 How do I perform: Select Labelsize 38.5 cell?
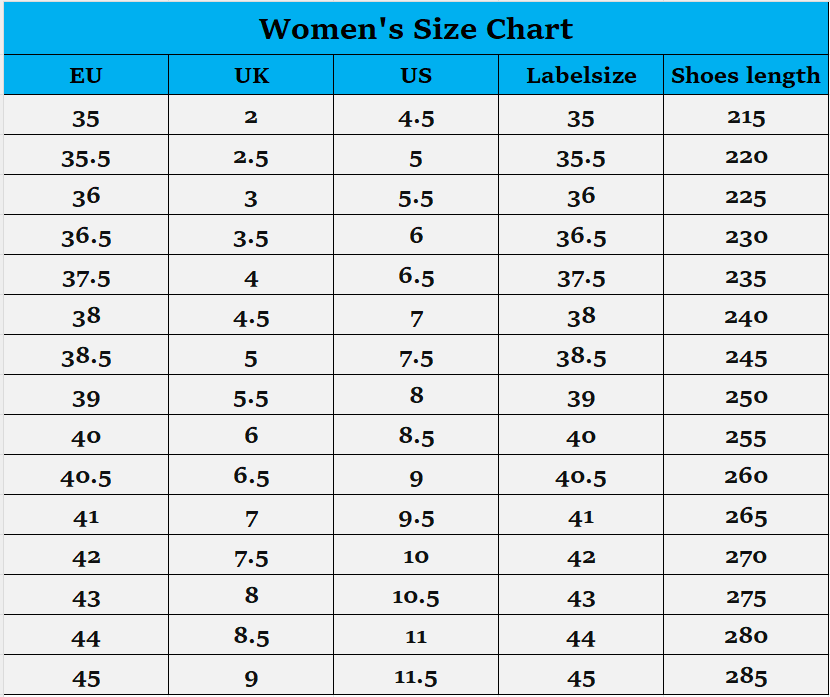[x=581, y=357]
